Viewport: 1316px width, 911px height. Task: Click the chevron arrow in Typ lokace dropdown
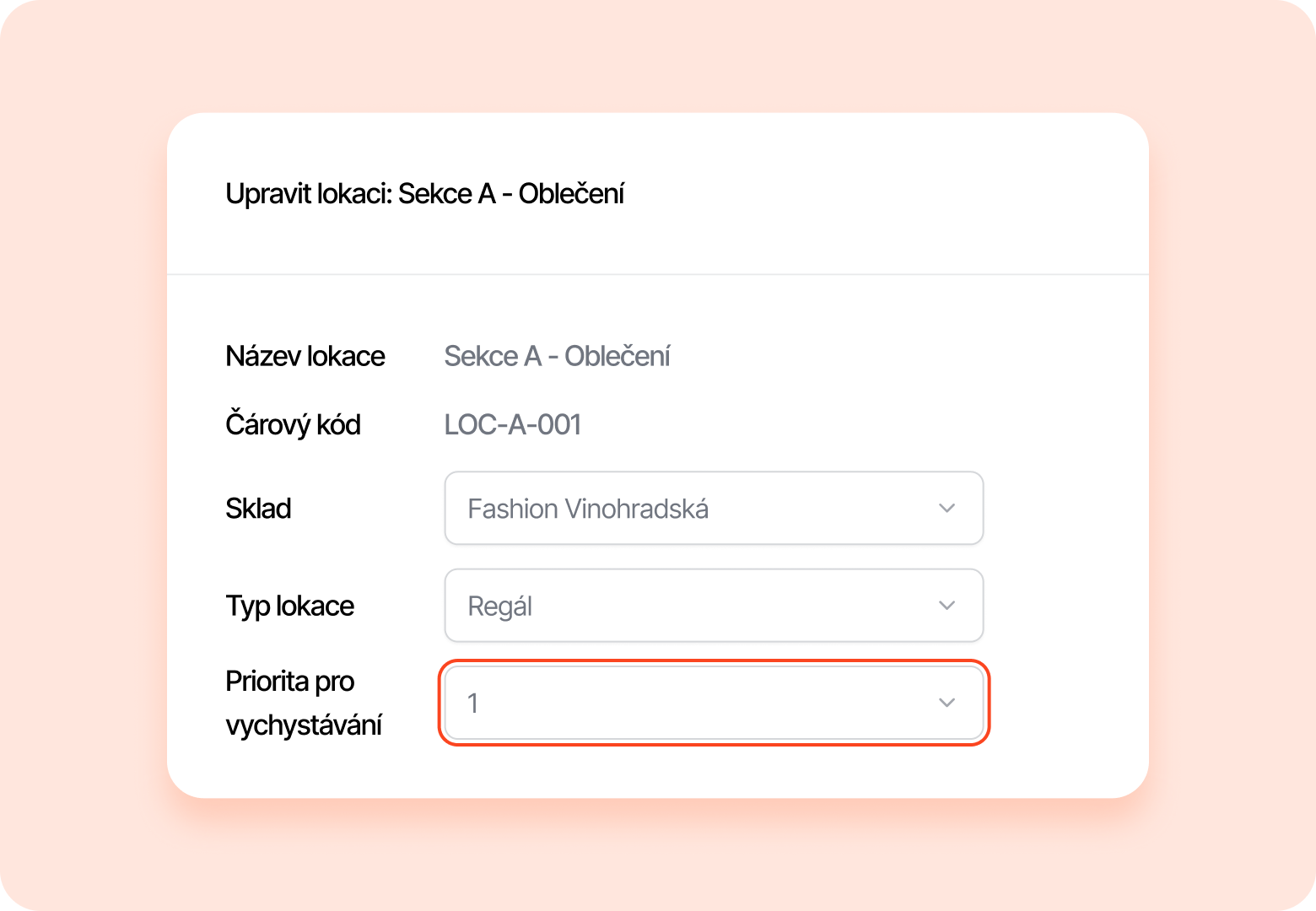pyautogui.click(x=947, y=606)
